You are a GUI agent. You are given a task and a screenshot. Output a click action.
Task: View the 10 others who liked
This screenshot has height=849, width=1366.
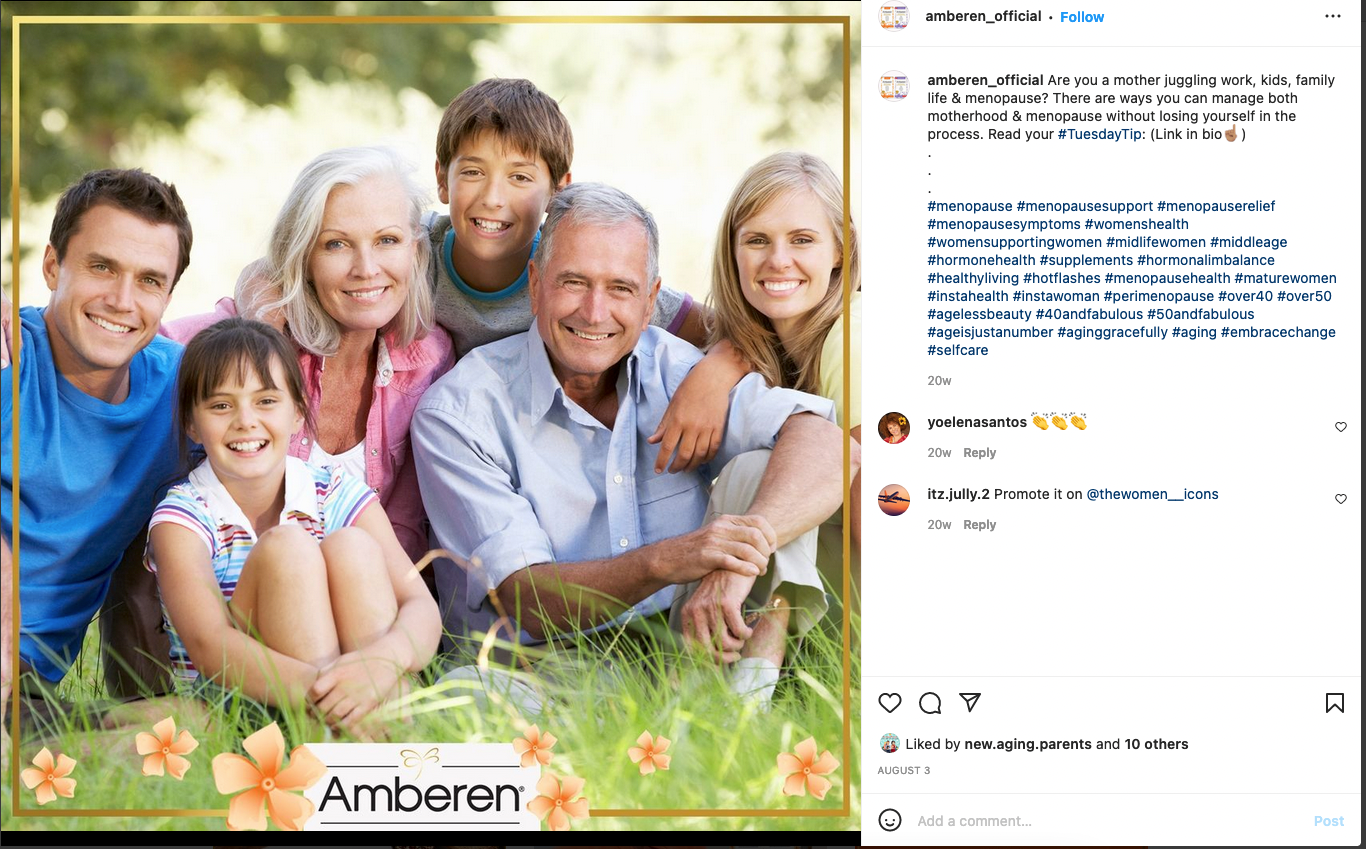pos(1156,744)
